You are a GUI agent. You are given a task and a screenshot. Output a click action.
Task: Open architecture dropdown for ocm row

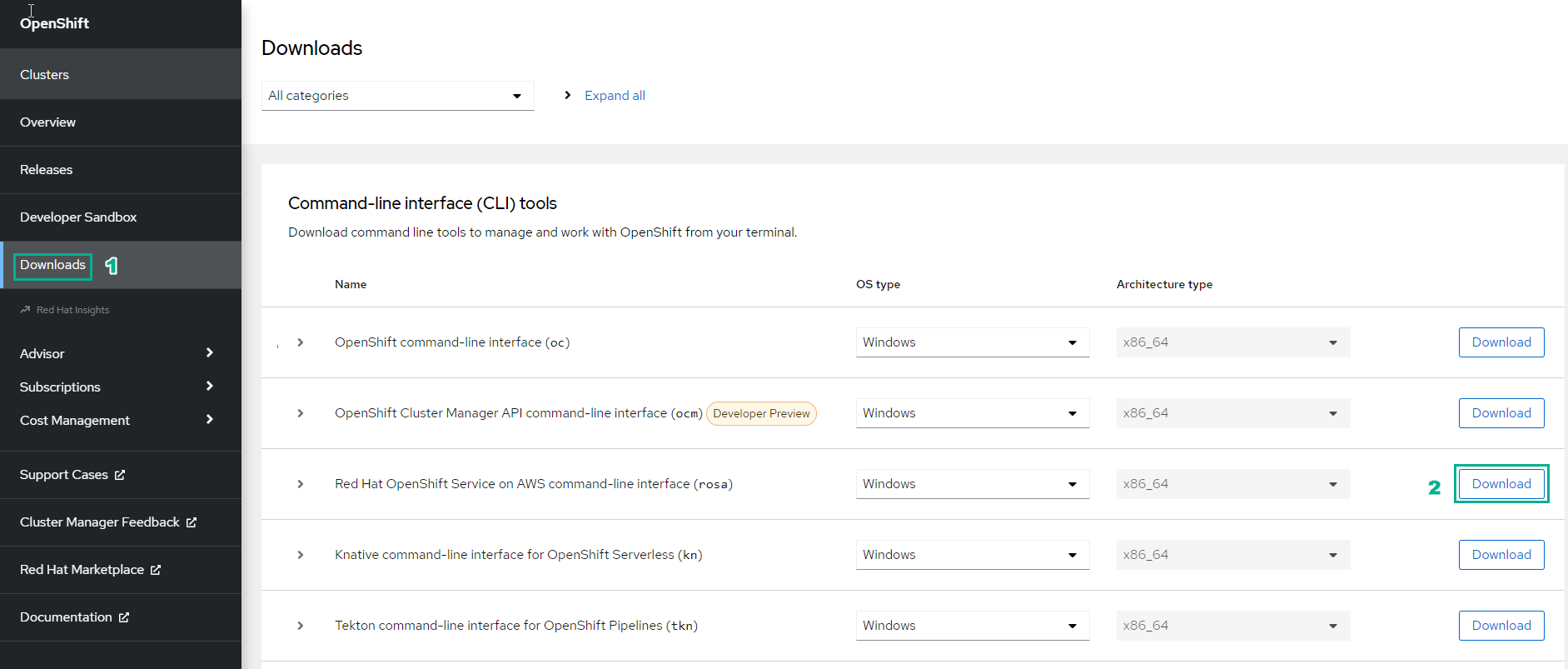tap(1233, 413)
